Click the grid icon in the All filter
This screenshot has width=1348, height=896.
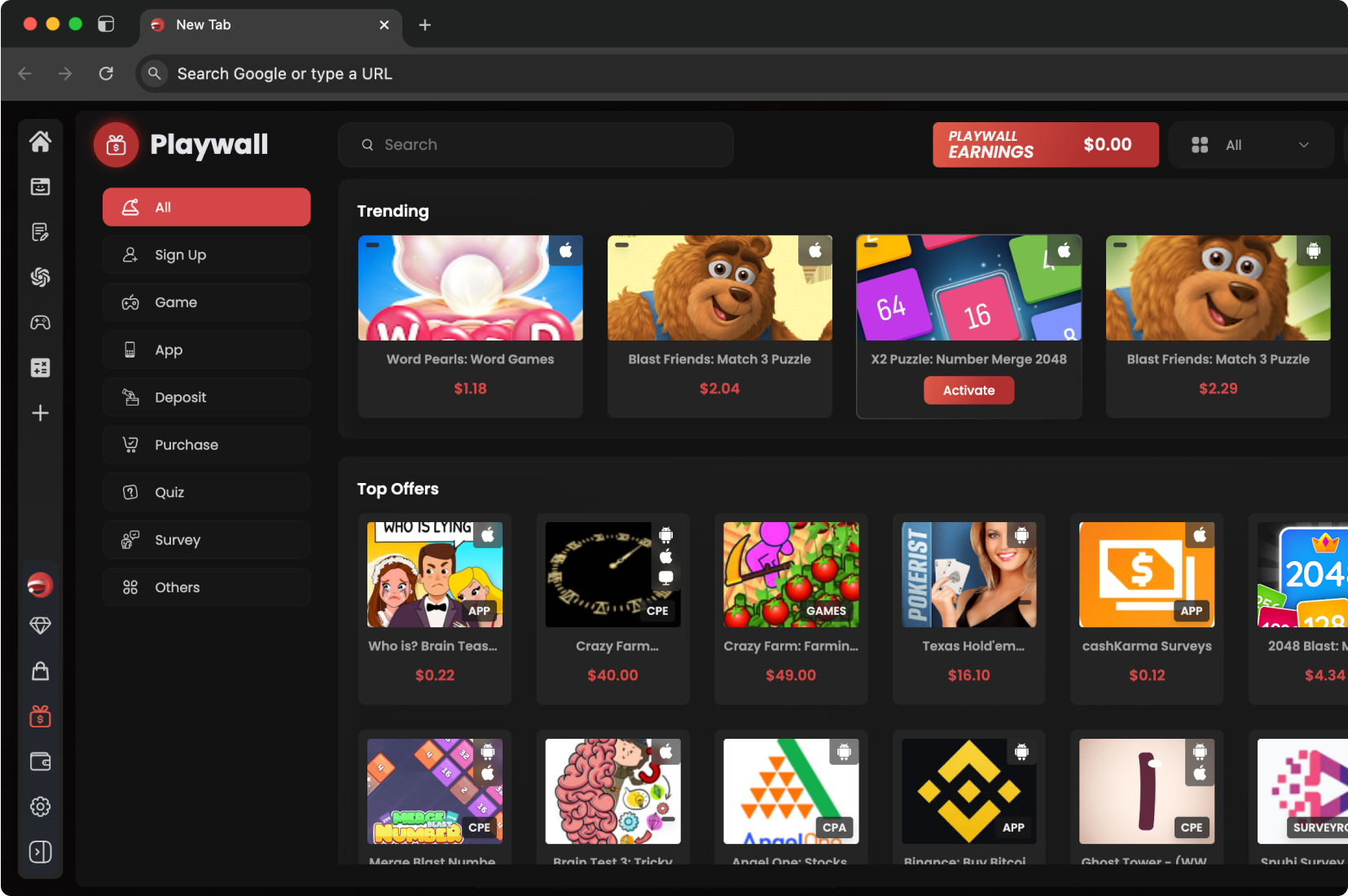click(1200, 145)
